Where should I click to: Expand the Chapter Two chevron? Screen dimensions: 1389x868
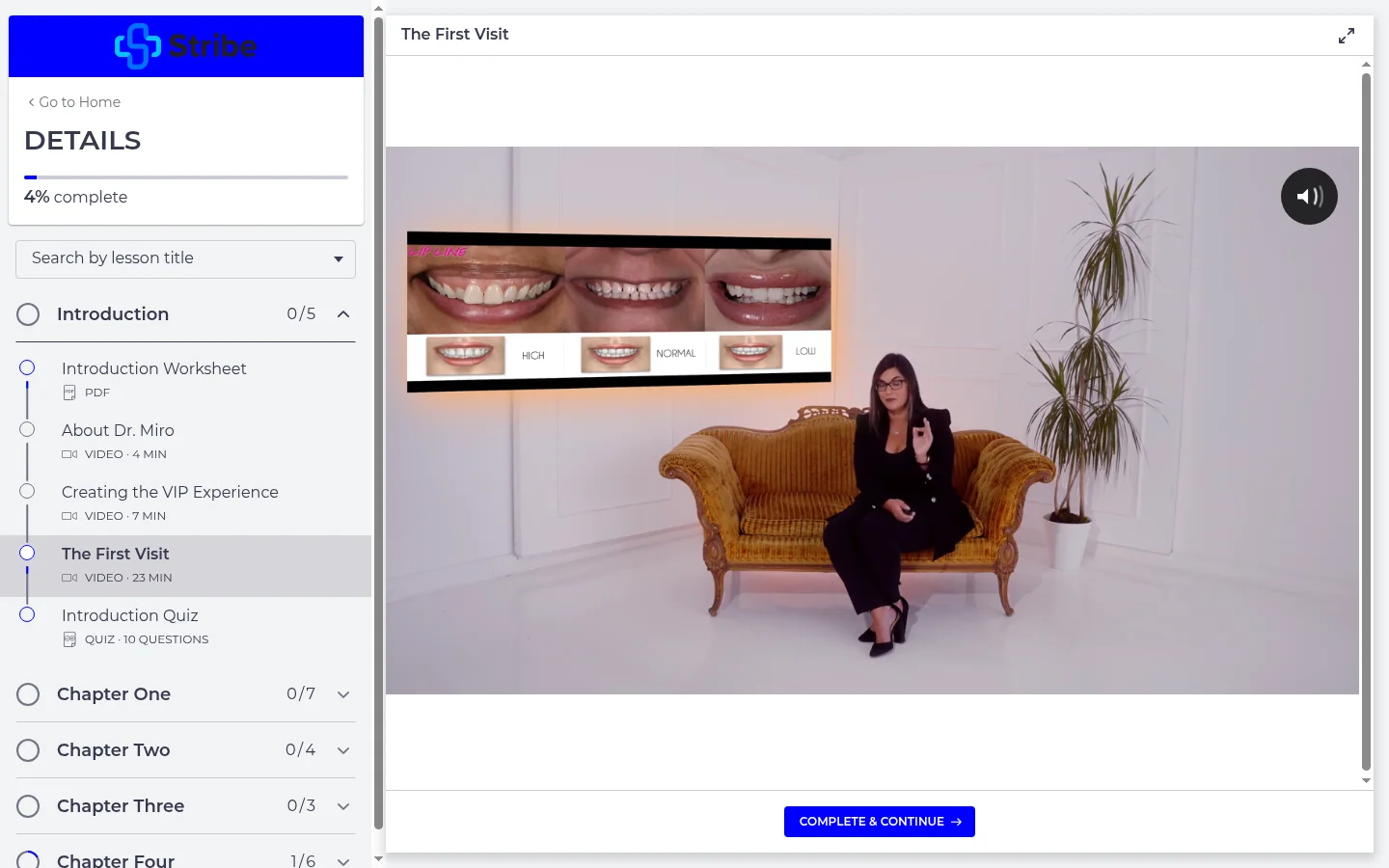point(343,750)
